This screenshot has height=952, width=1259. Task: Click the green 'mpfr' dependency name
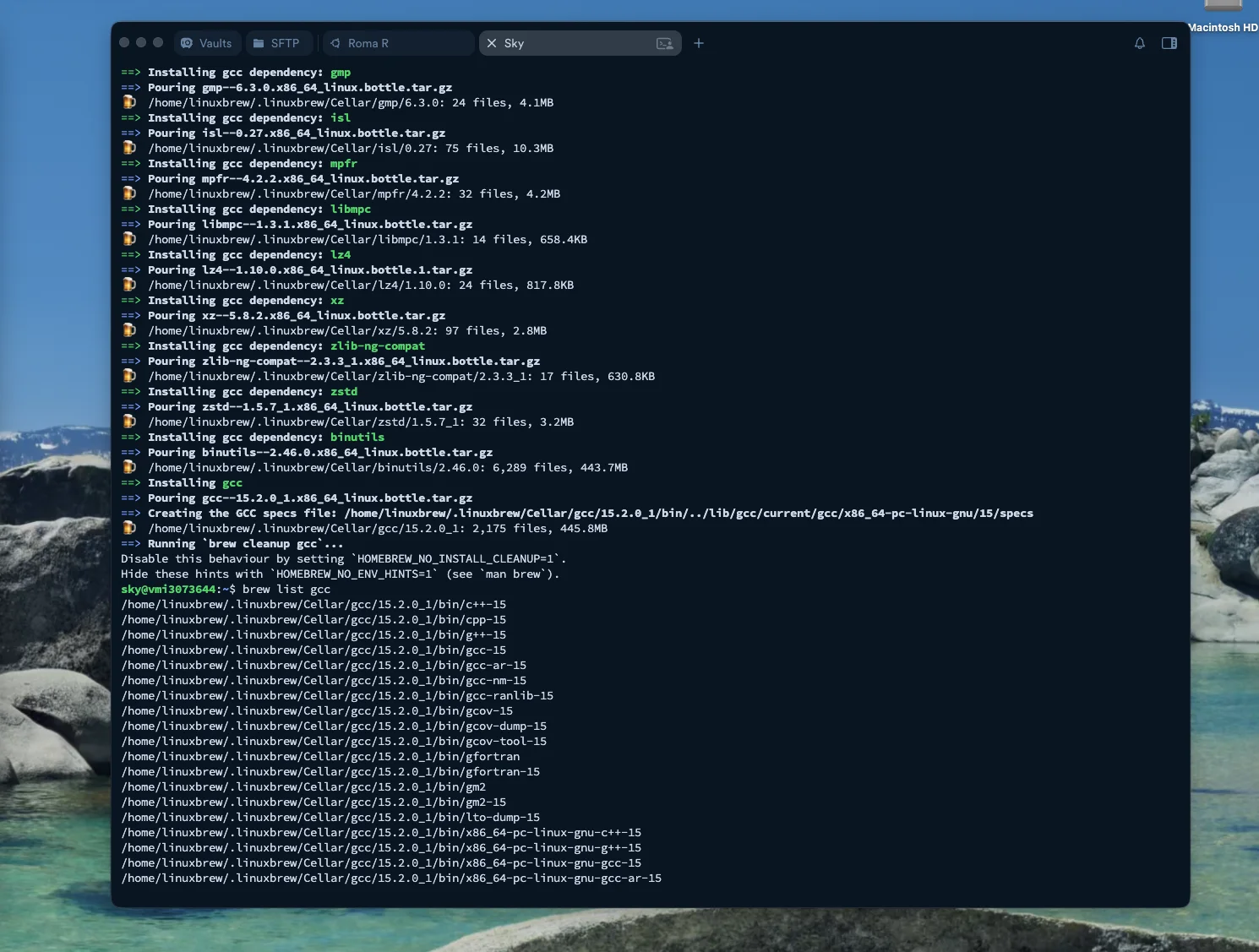344,164
